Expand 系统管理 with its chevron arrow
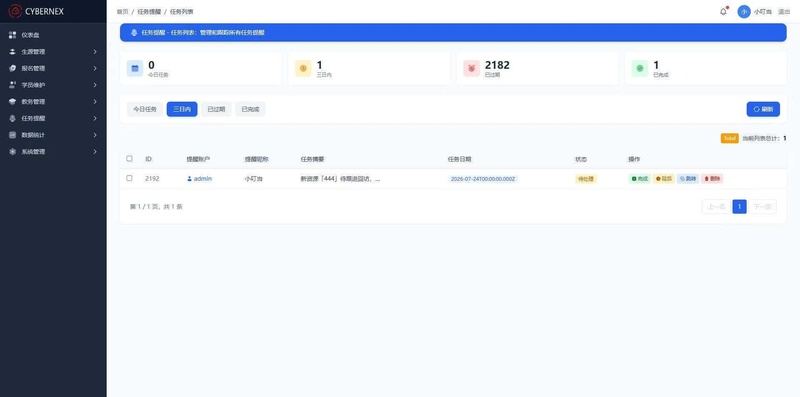Image resolution: width=800 pixels, height=397 pixels. tap(95, 152)
